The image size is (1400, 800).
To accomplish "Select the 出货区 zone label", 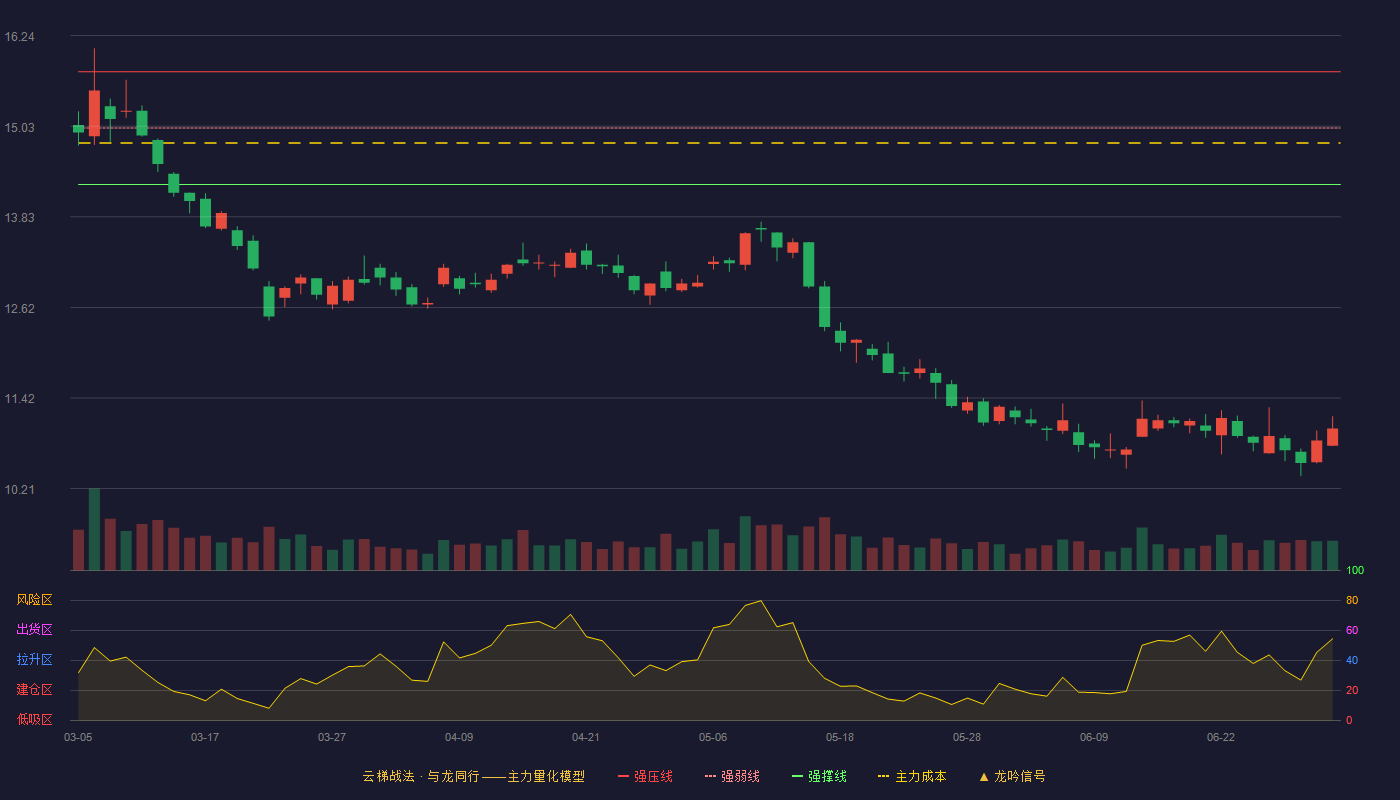I will pos(34,630).
